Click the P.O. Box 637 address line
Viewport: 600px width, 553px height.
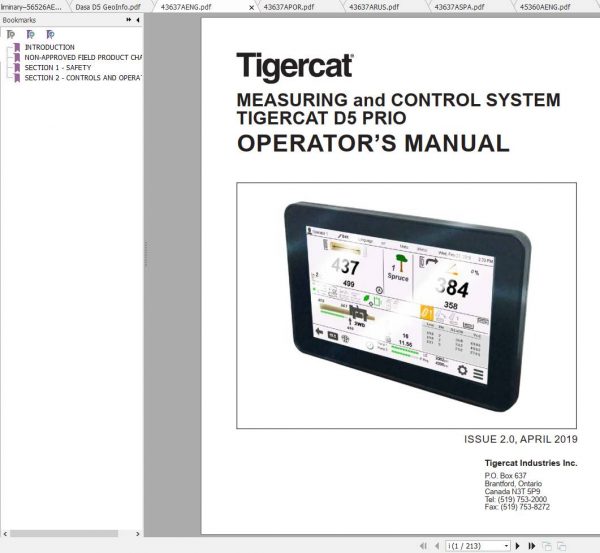click(505, 476)
